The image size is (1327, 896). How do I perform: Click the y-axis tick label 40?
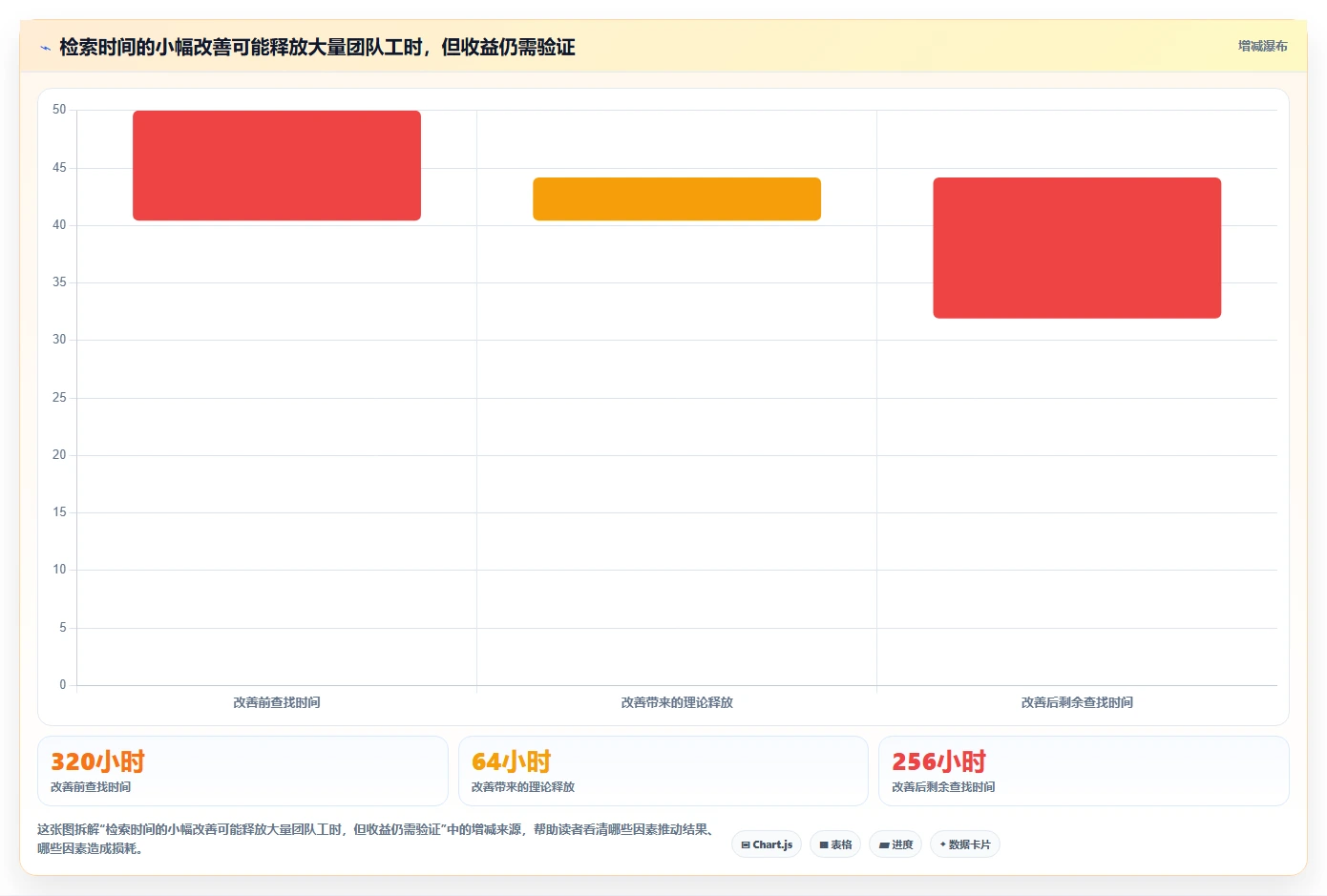click(59, 224)
